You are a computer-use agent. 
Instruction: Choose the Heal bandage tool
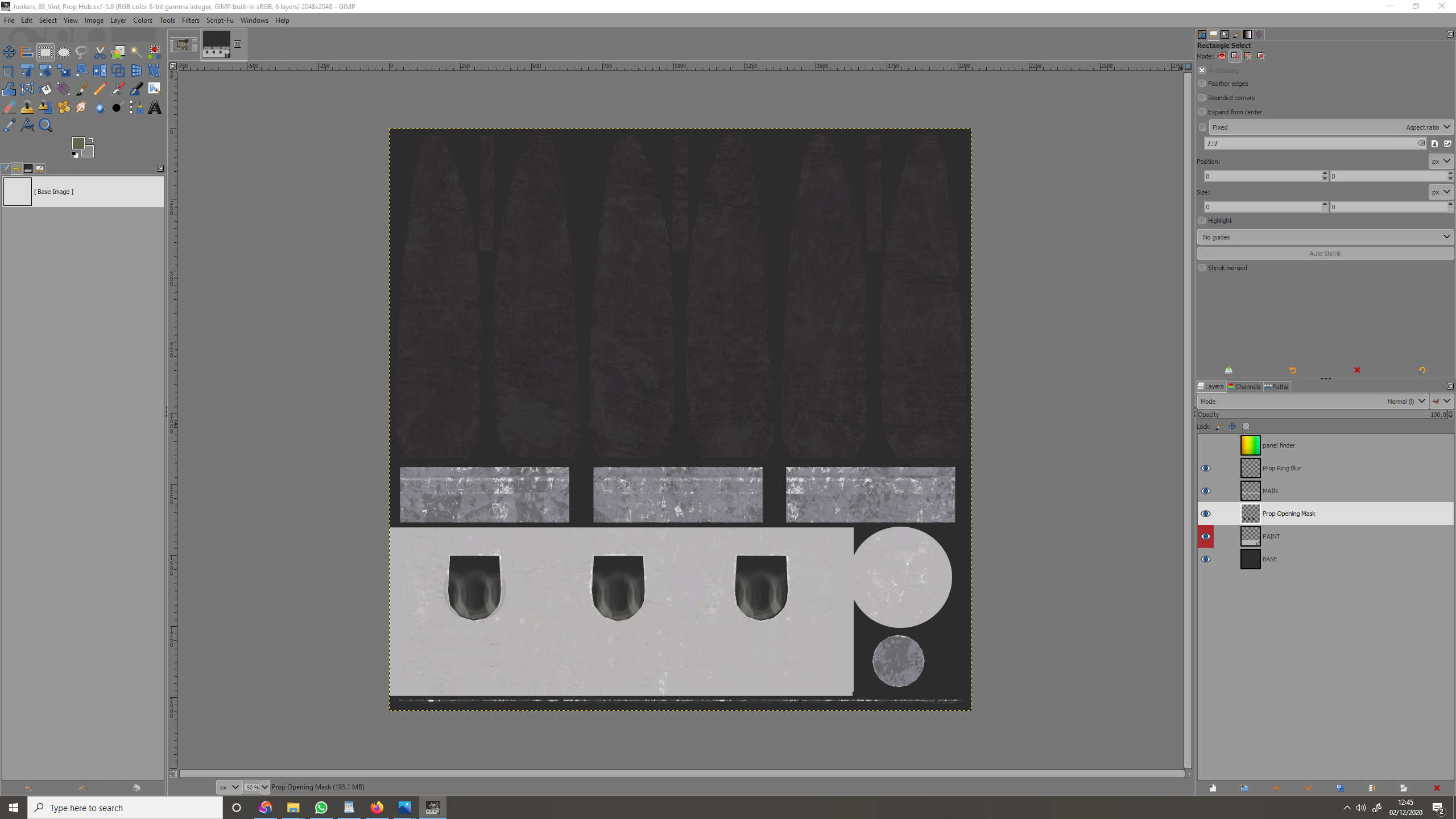(64, 107)
